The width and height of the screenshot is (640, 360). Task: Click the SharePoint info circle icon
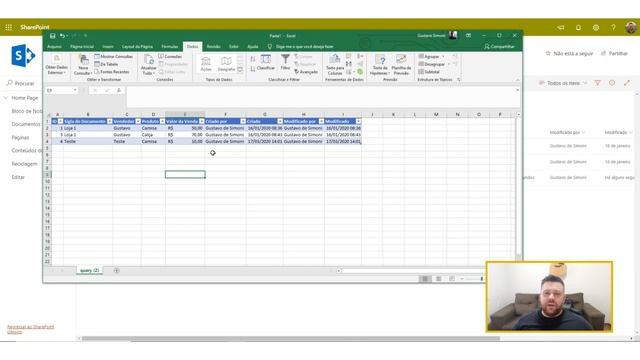tap(612, 83)
